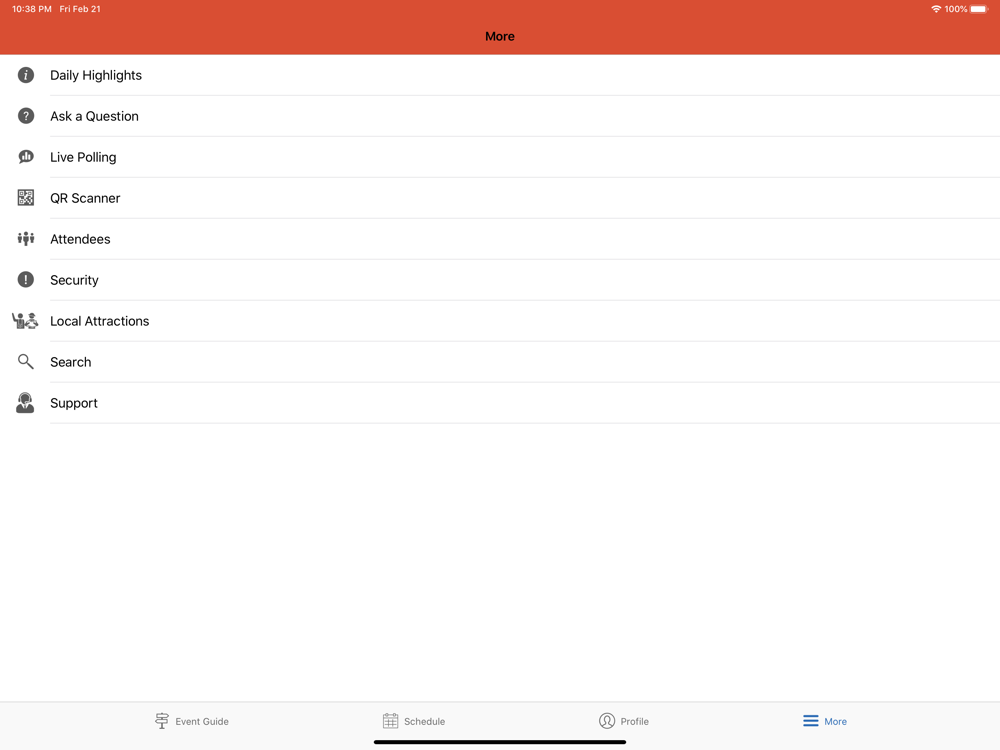Tap the Live Polling chart bubble icon

point(26,157)
